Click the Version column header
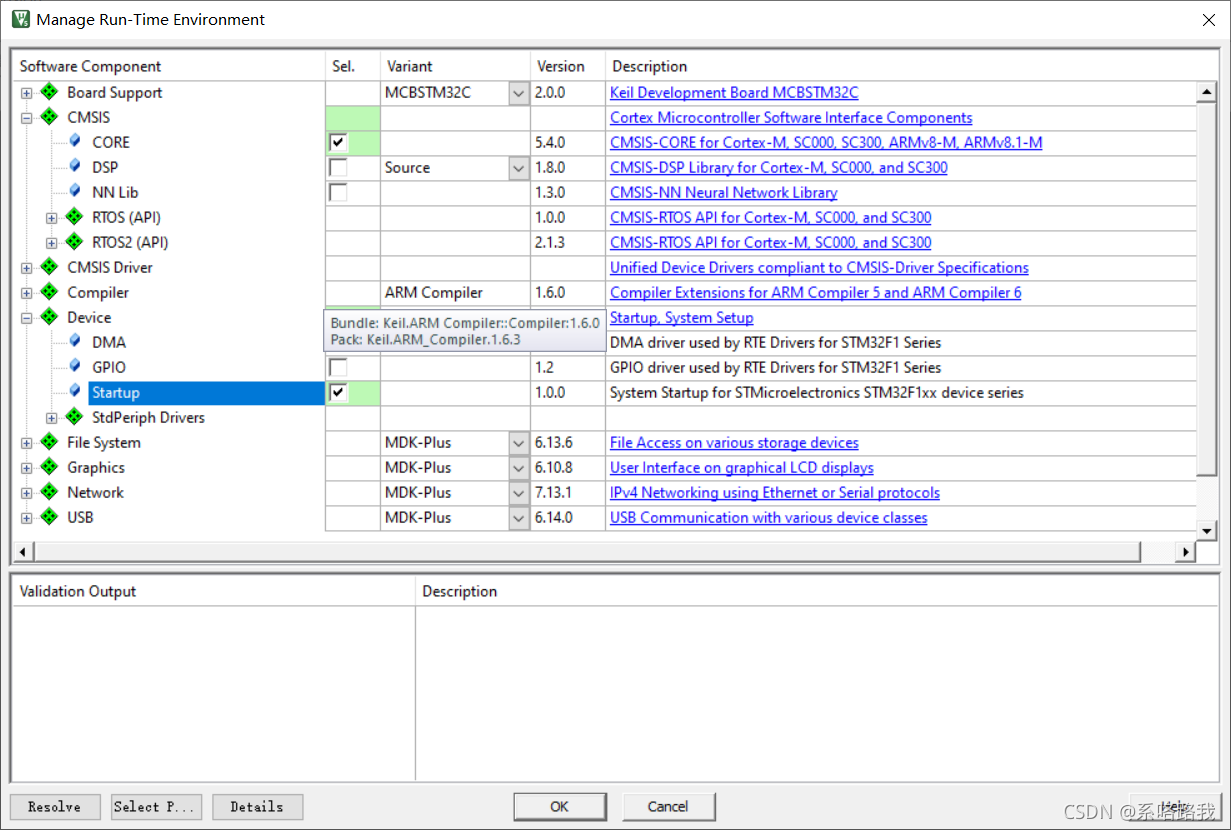Viewport: 1231px width, 830px height. coord(568,66)
